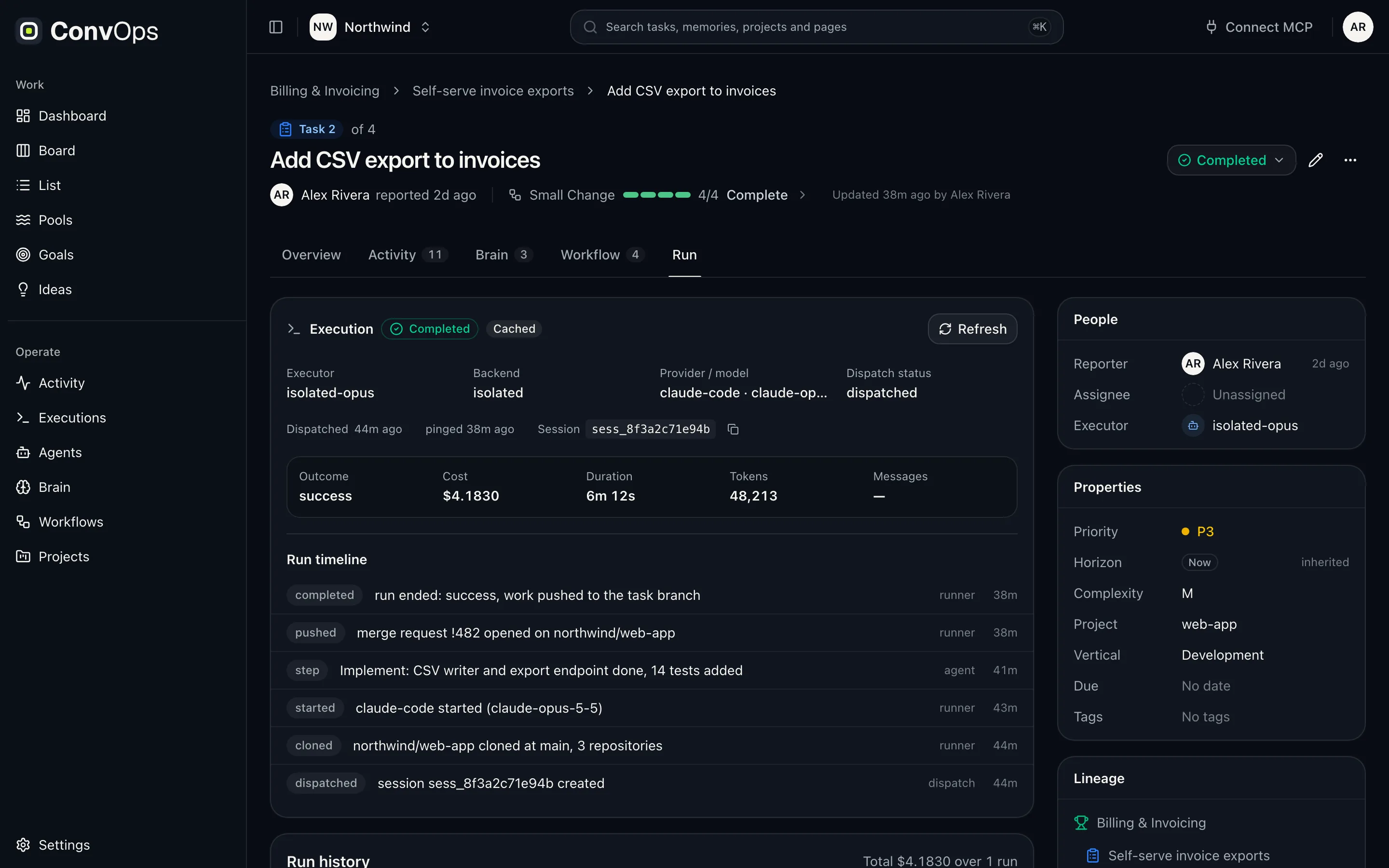Set the Due date No date field
The image size is (1389, 868).
point(1206,686)
